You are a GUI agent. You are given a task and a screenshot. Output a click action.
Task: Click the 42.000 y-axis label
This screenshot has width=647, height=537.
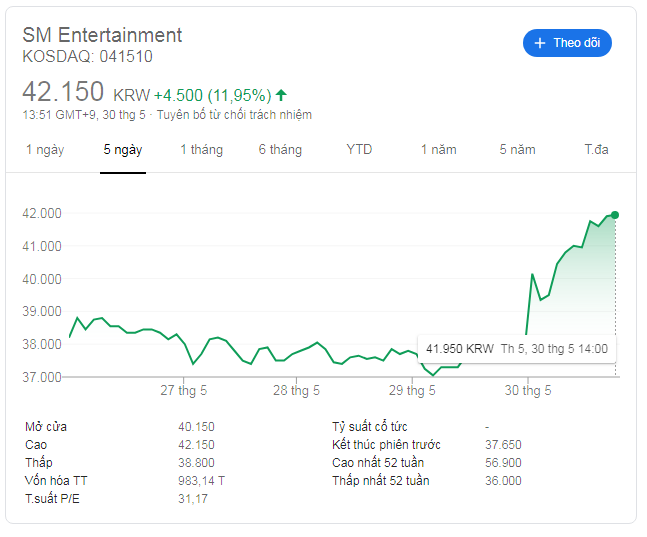click(42, 213)
